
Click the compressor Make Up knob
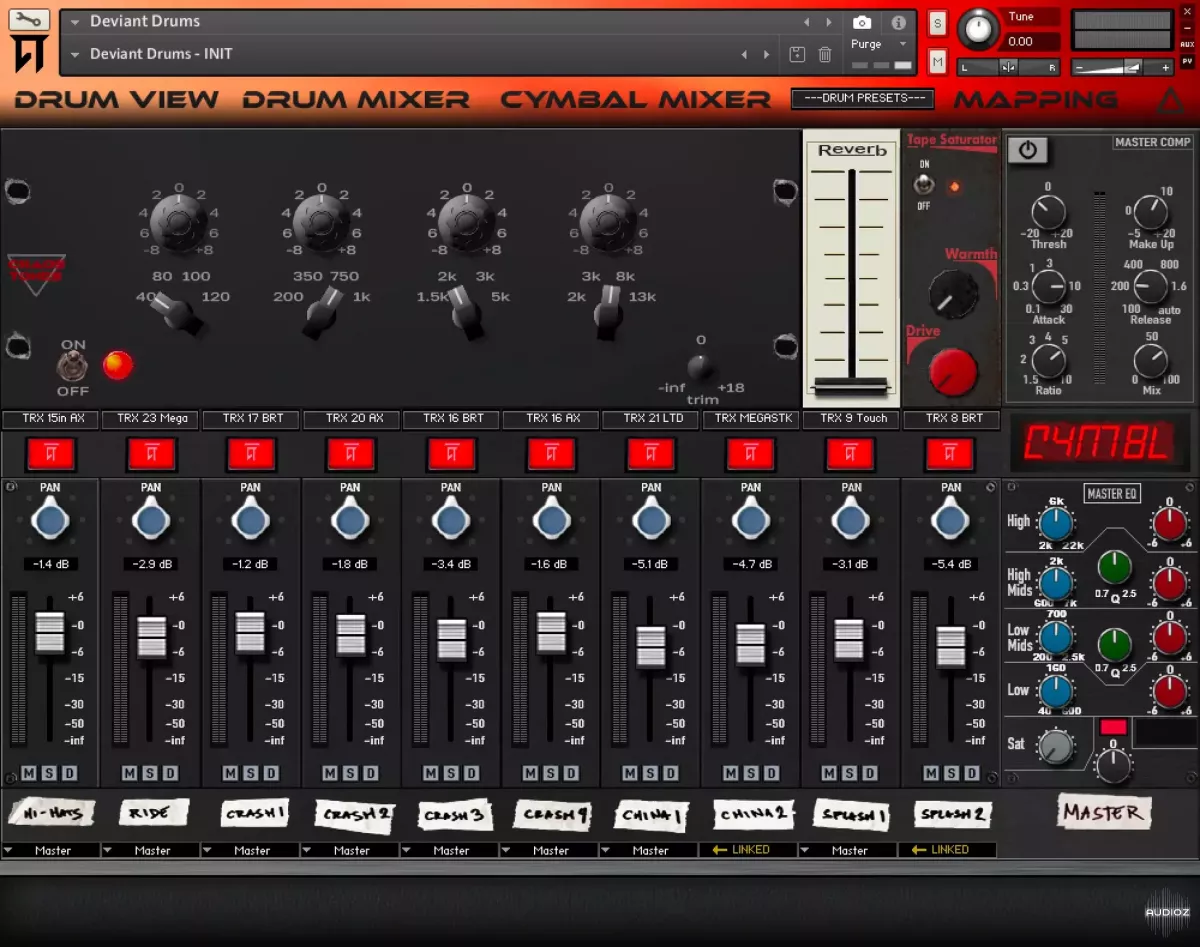[x=1151, y=212]
